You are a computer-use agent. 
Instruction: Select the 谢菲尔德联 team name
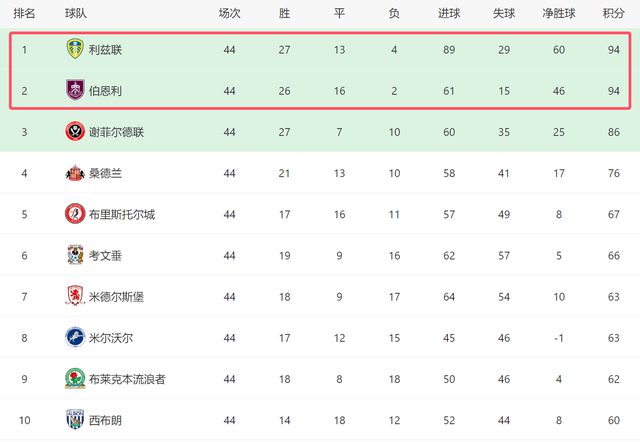116,132
